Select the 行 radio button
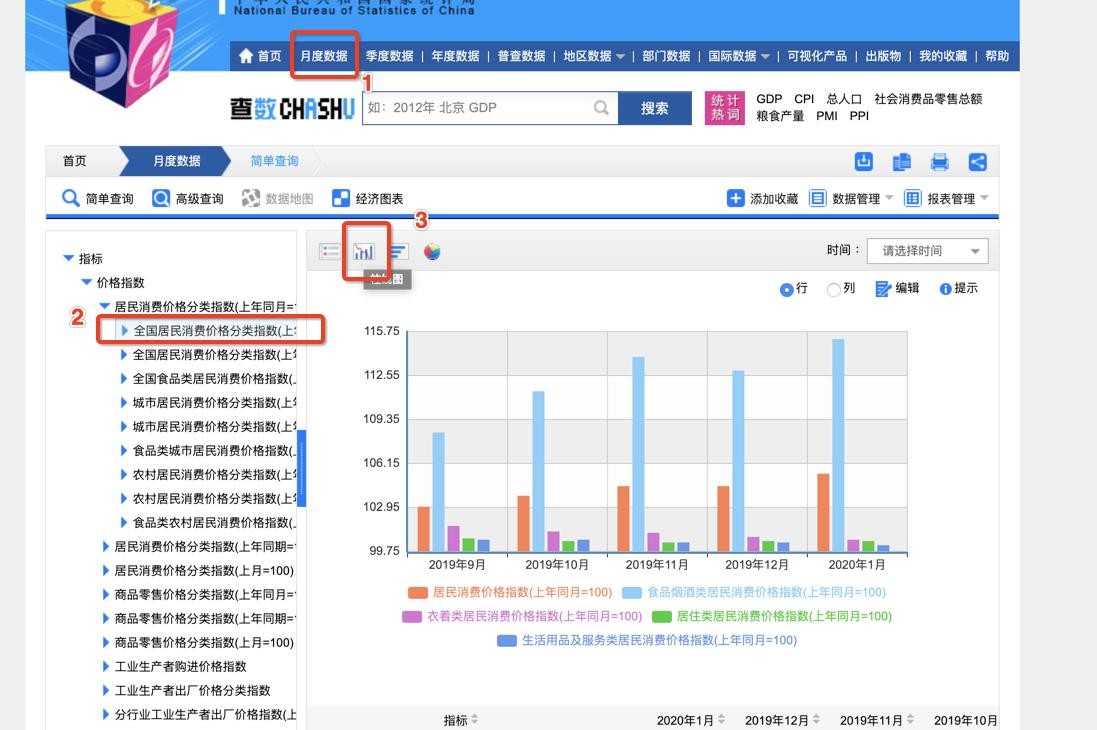 pos(786,289)
